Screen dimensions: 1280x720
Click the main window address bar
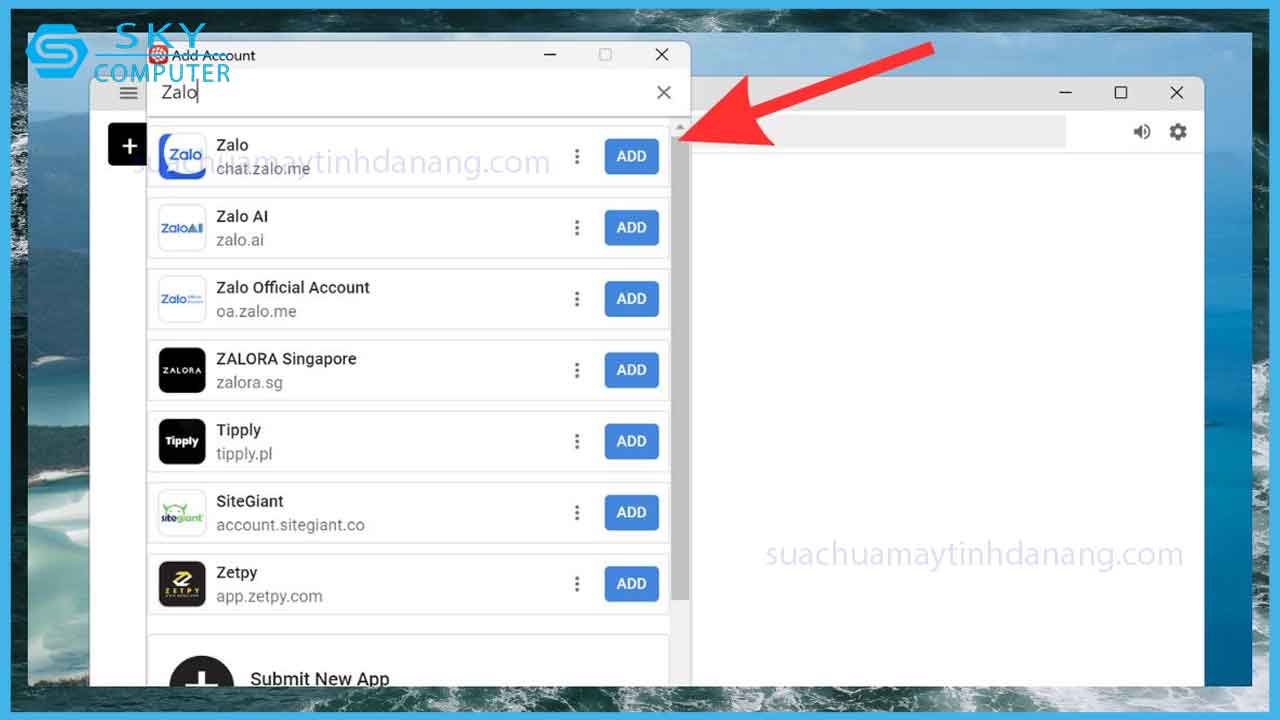tap(878, 132)
